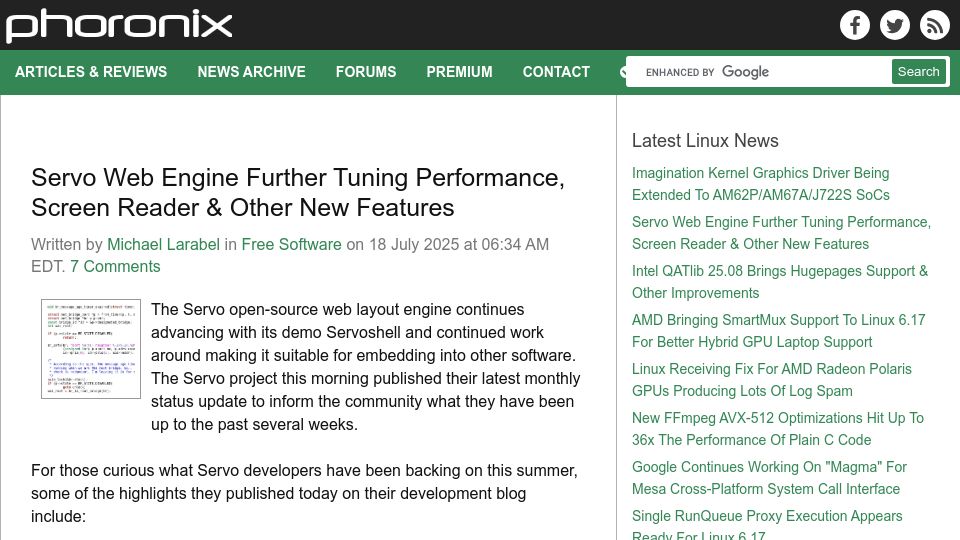Viewport: 960px width, 540px height.
Task: Open the Free Software category link
Action: pos(291,244)
